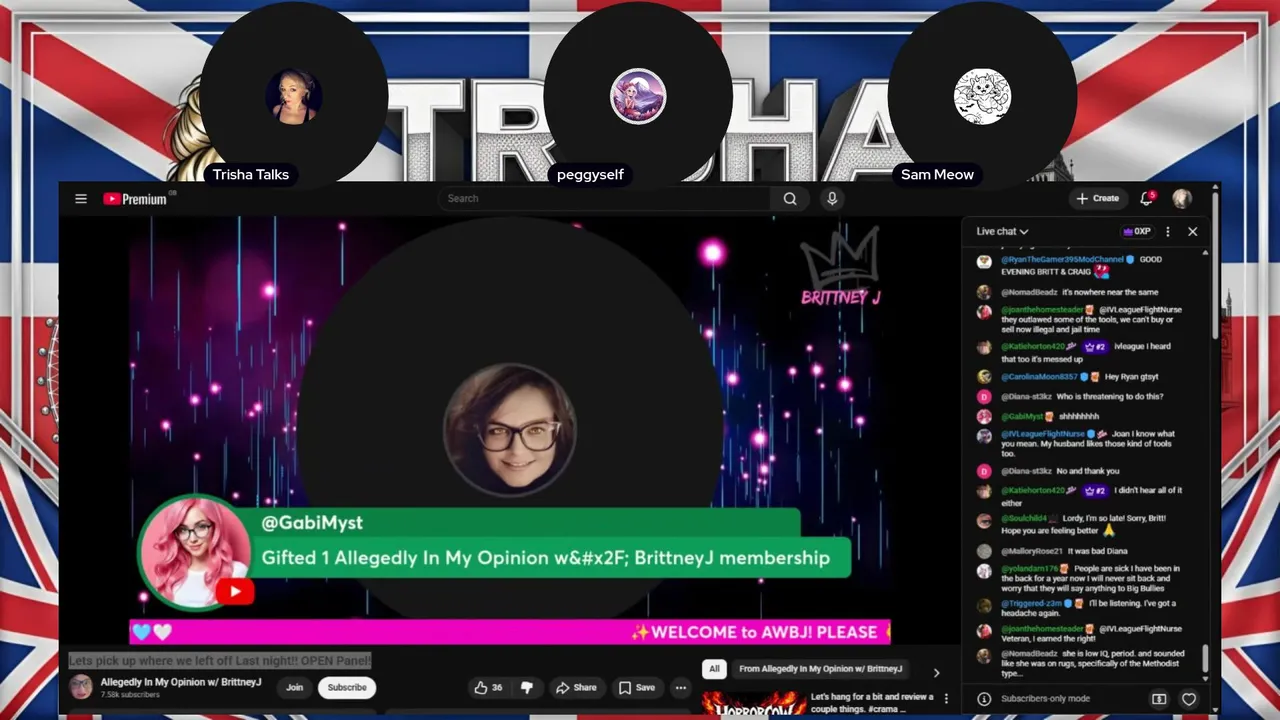1280x720 pixels.
Task: Click the subscribers-only mode info icon
Action: point(984,699)
